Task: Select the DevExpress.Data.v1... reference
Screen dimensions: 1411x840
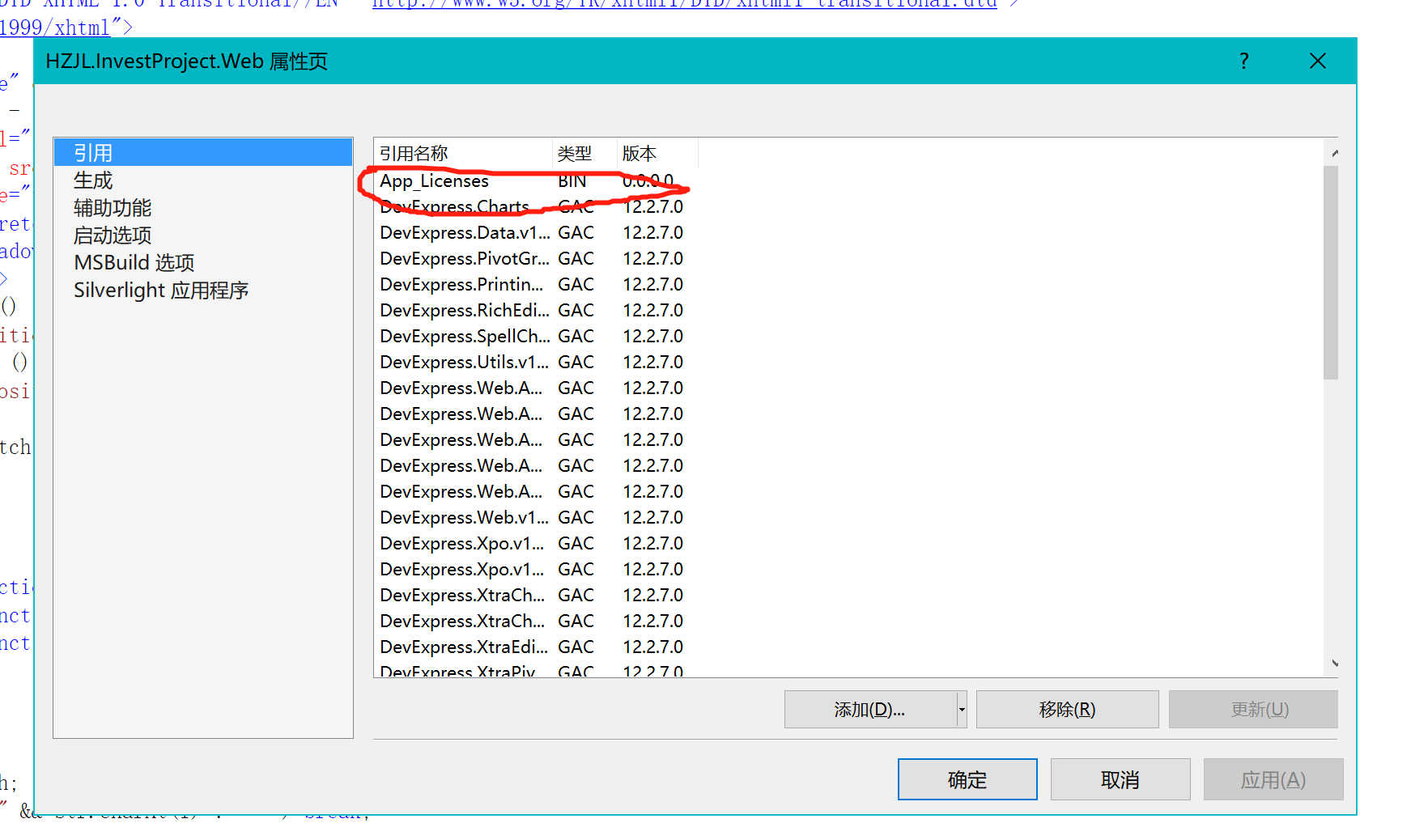Action: pos(534,232)
